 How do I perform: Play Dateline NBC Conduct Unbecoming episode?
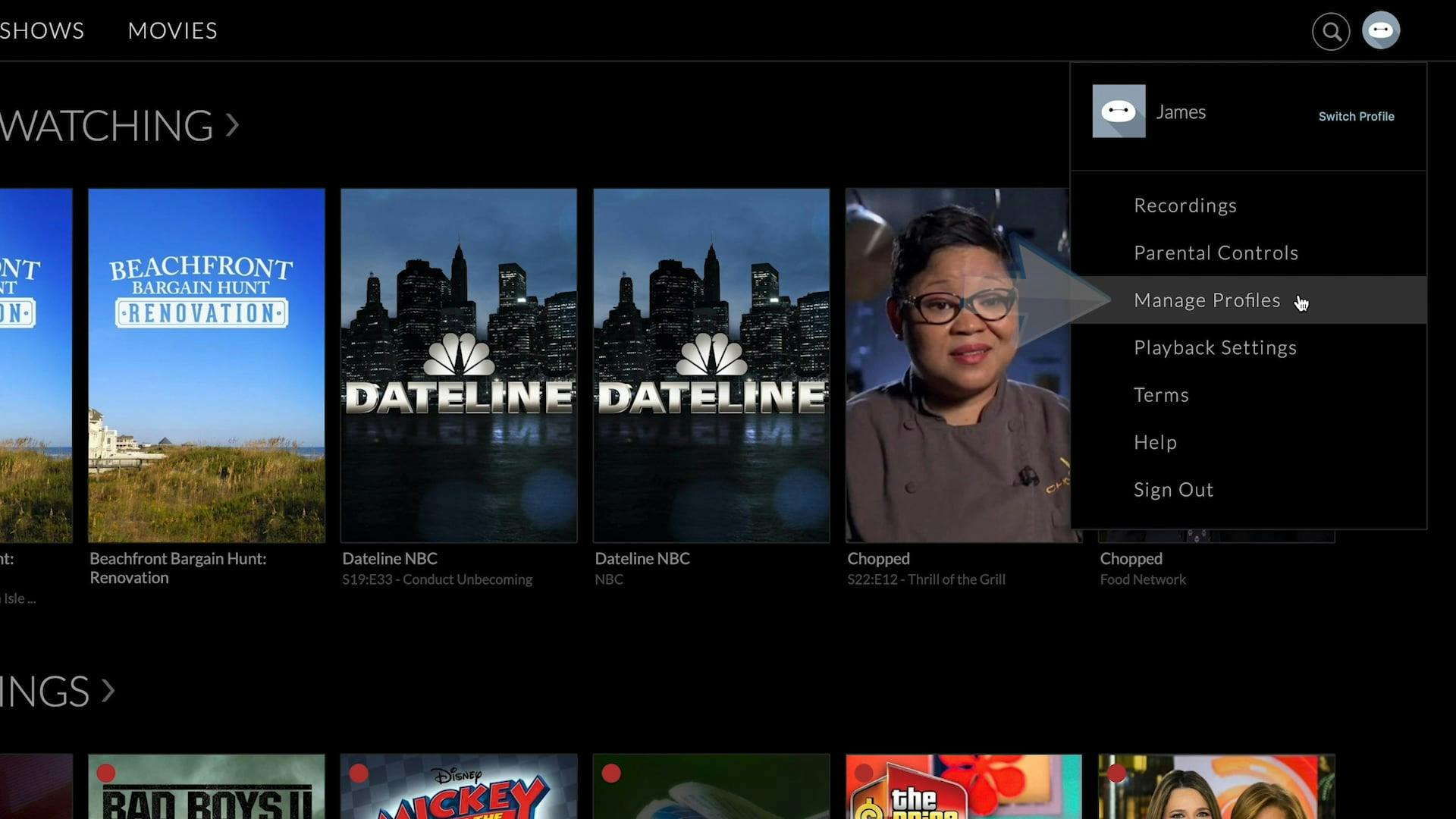point(459,365)
